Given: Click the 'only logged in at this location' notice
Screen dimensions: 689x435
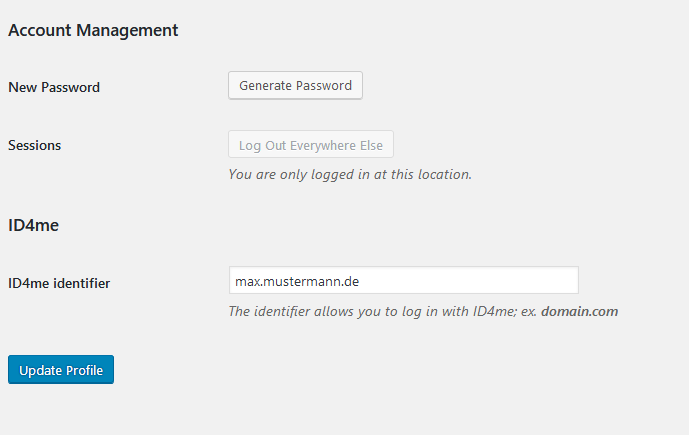Looking at the screenshot, I should tap(350, 174).
